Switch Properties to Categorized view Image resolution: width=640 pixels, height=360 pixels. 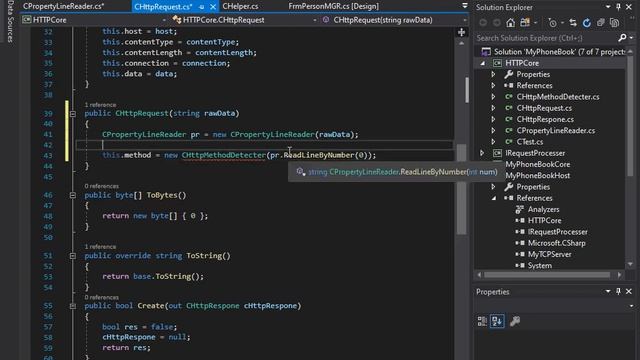(x=482, y=321)
